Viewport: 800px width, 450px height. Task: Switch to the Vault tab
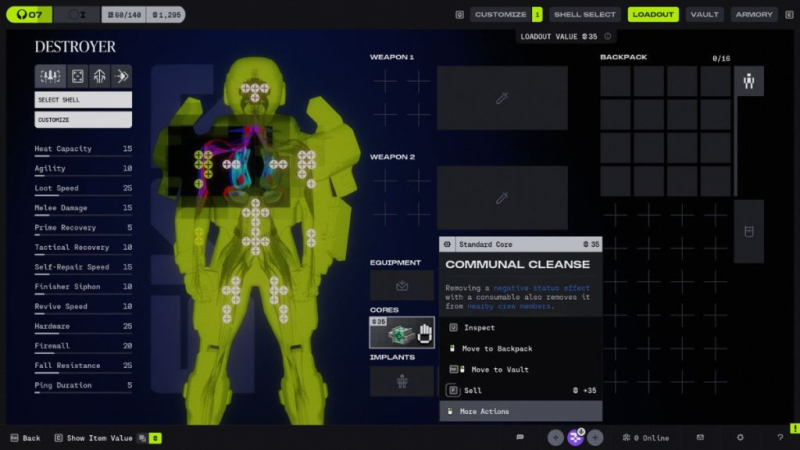tap(704, 15)
